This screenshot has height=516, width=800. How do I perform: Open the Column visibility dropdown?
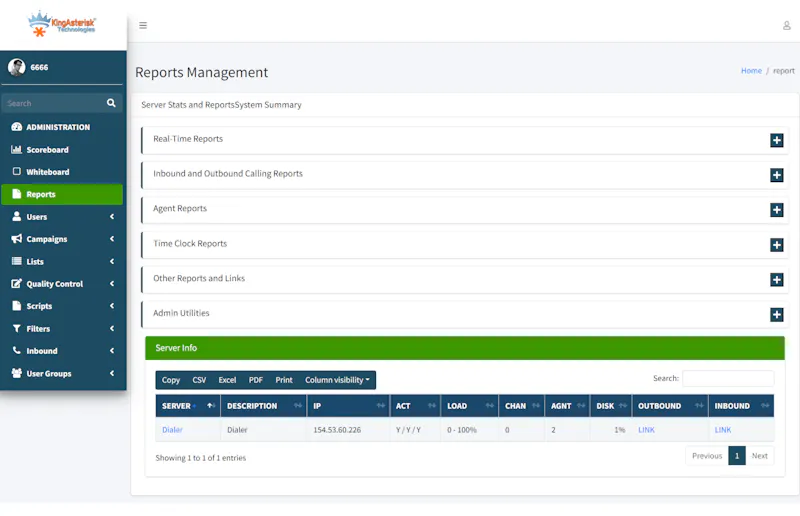point(337,380)
